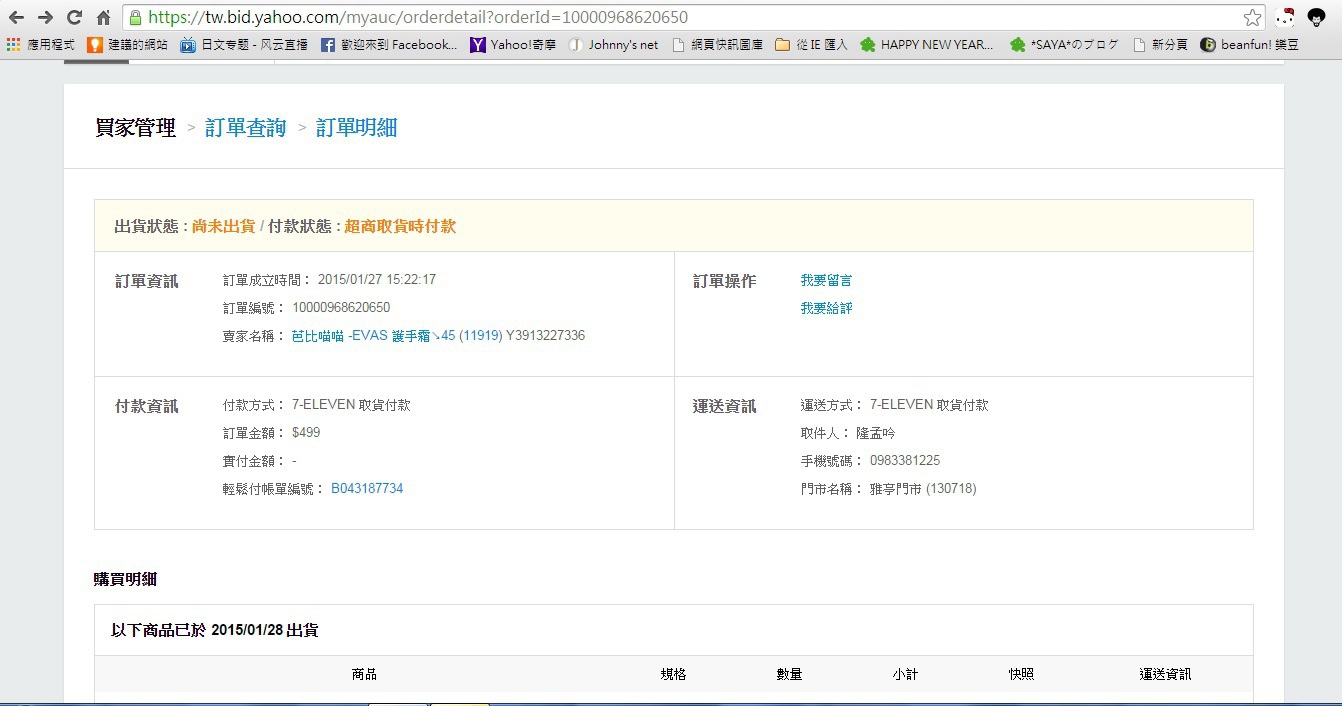Click 我要留言 link

tap(826, 281)
